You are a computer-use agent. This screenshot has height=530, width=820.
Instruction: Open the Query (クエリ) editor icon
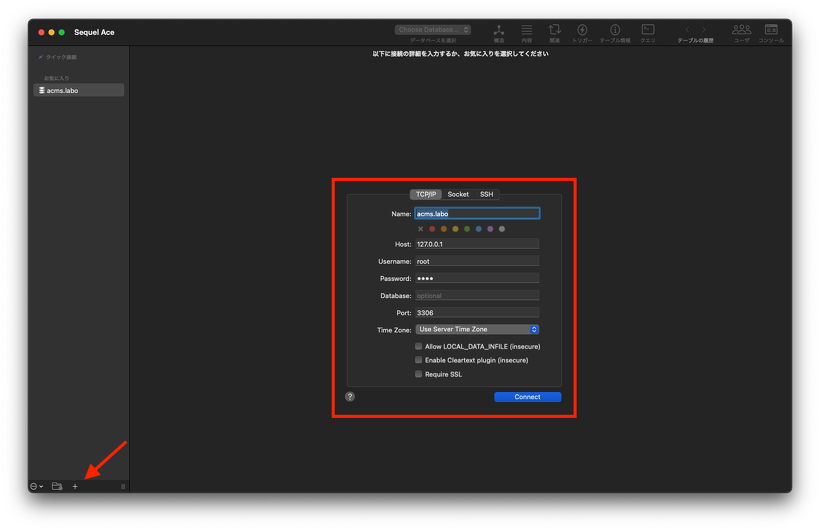point(648,31)
